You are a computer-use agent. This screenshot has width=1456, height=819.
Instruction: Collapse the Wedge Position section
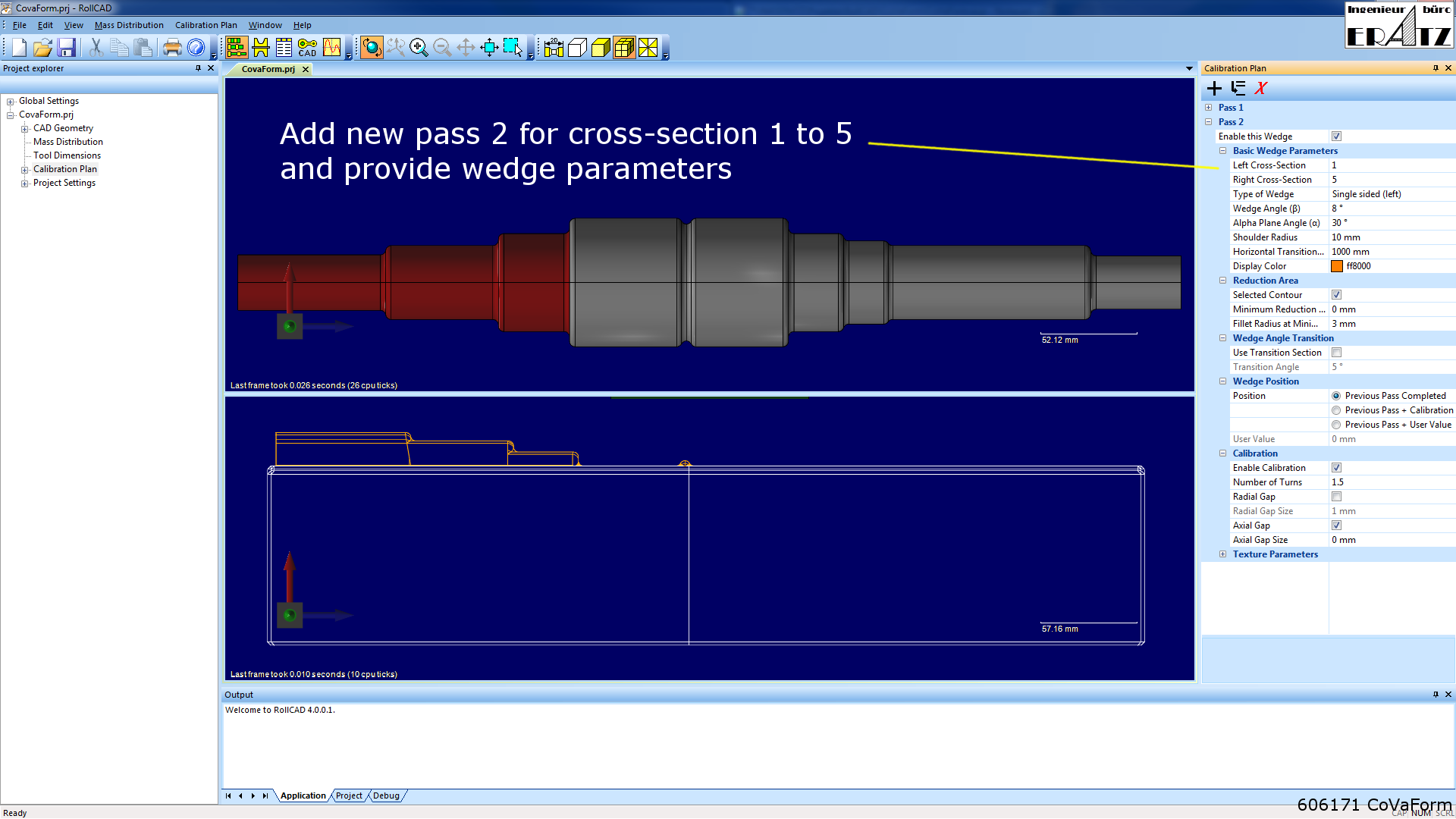[x=1222, y=381]
